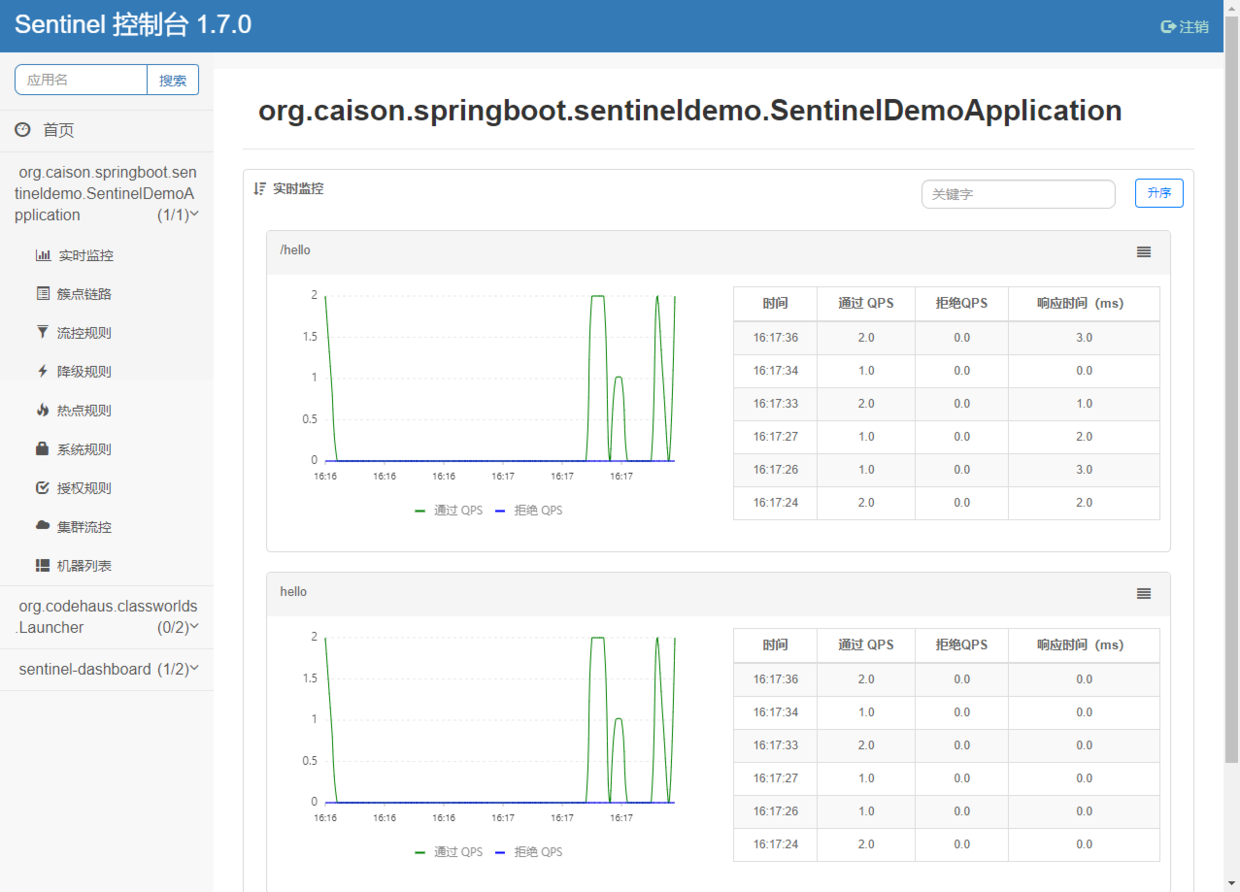The width and height of the screenshot is (1240, 892).
Task: Click the funnel icon for 流控规则
Action: click(43, 332)
